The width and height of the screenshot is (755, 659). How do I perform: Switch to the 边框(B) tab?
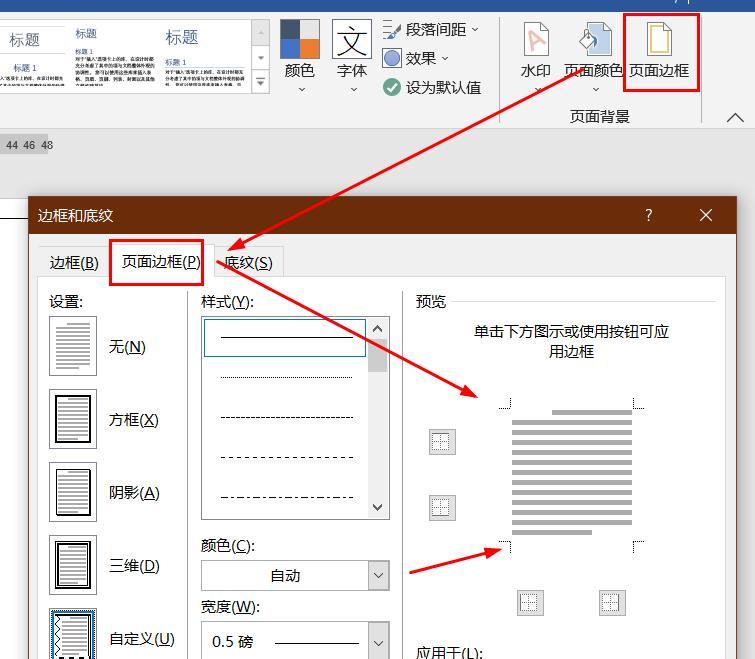(74, 263)
